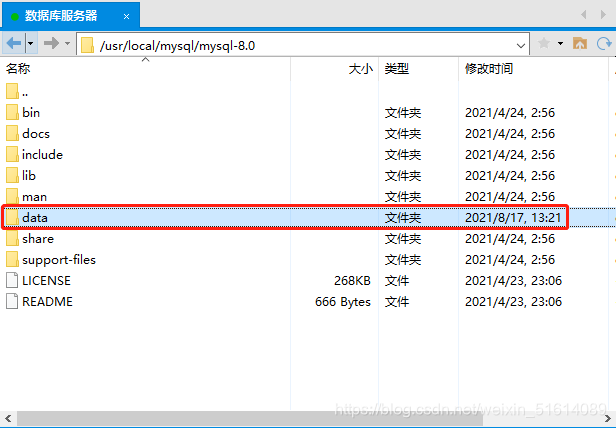Viewport: 616px width, 428px height.
Task: Click the scrollbar left arrow
Action: point(8,418)
